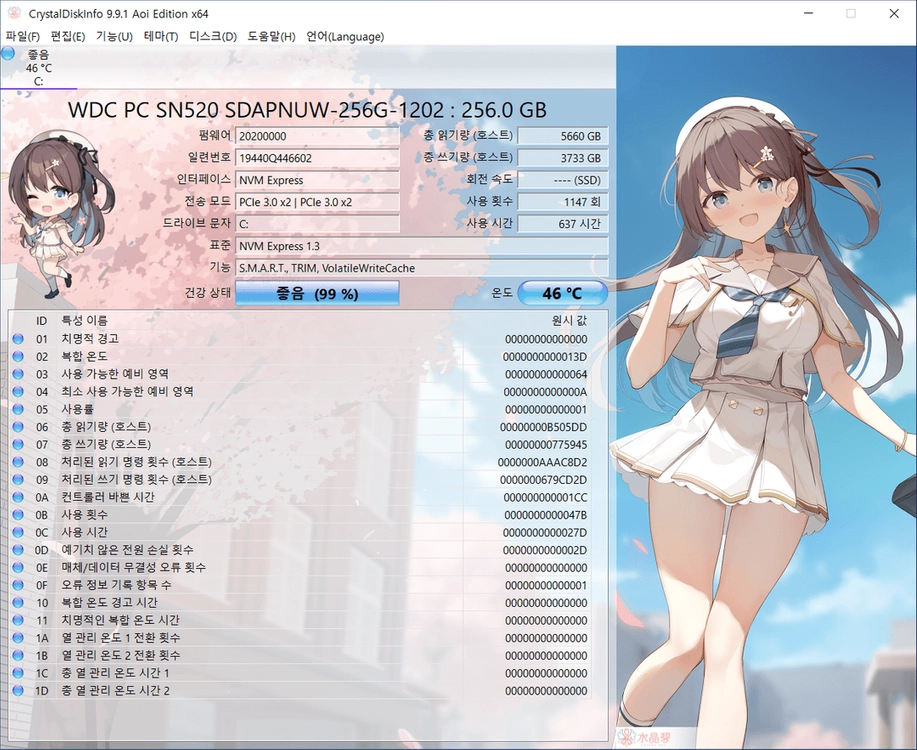This screenshot has height=750, width=917.
Task: Click the 원시 값 column header
Action: pos(569,321)
